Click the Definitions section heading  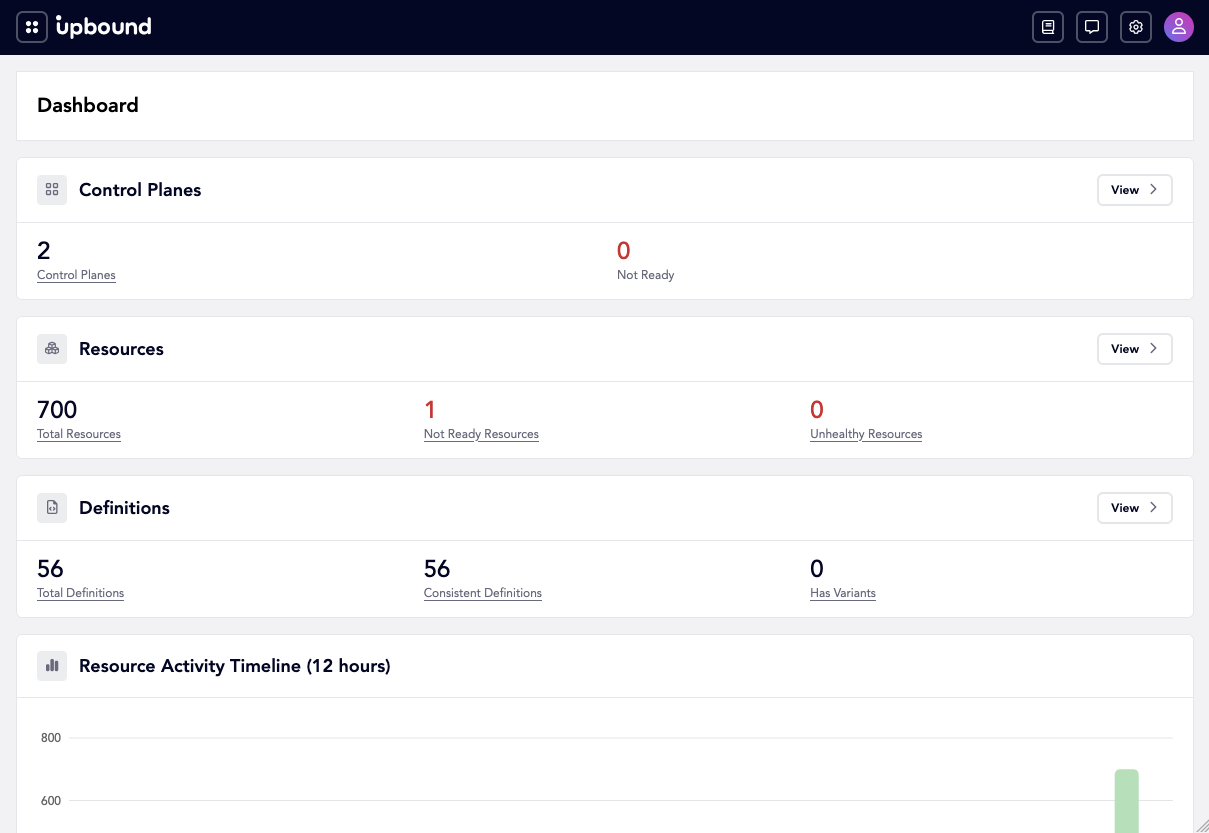[x=124, y=508]
